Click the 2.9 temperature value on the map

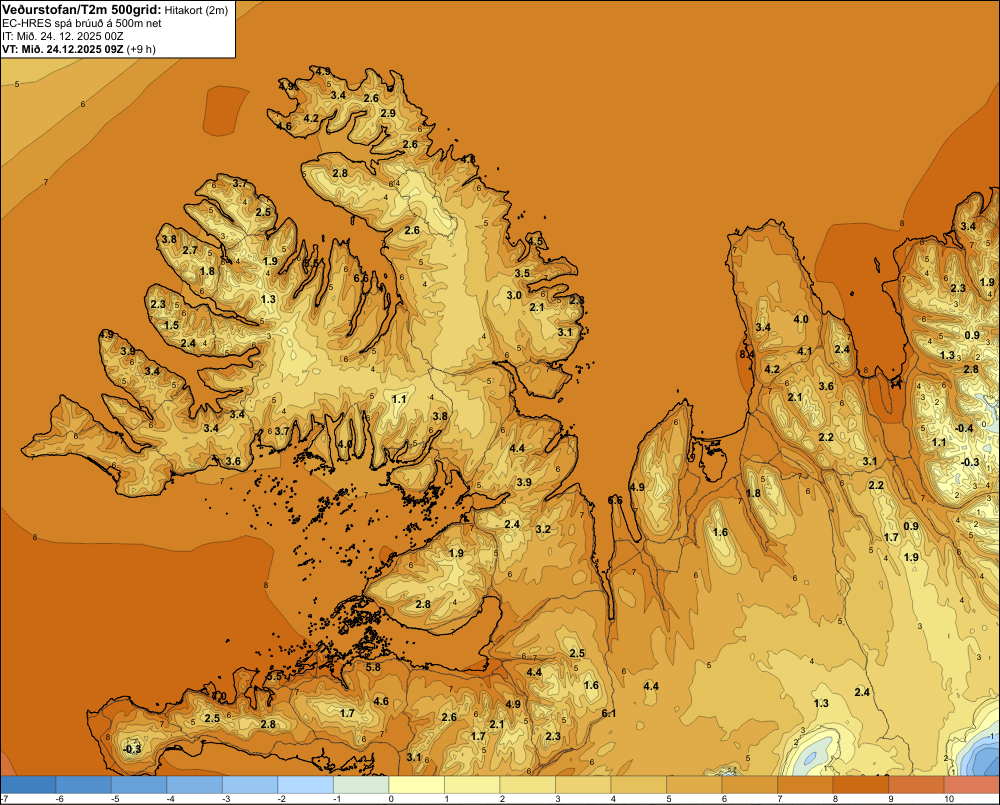click(388, 113)
